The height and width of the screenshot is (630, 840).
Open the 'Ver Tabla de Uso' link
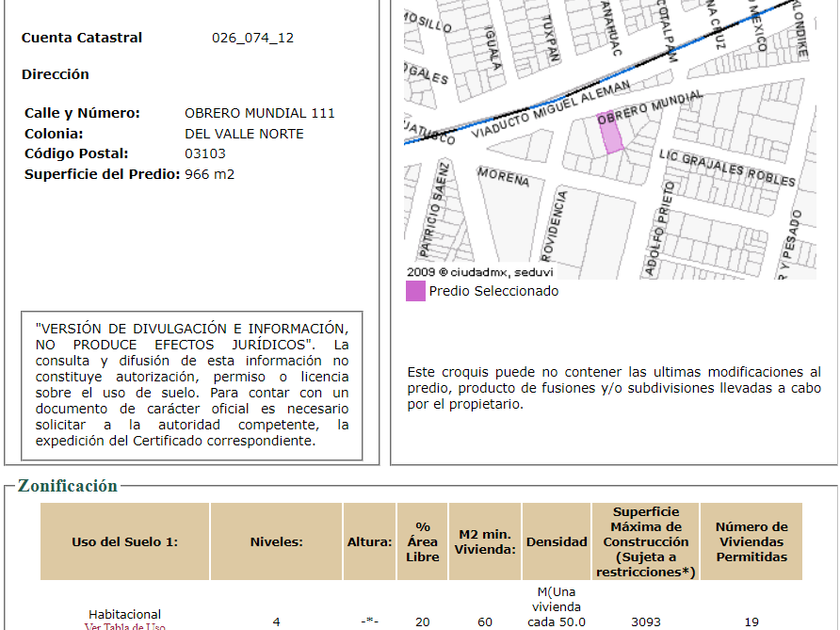tap(125, 626)
